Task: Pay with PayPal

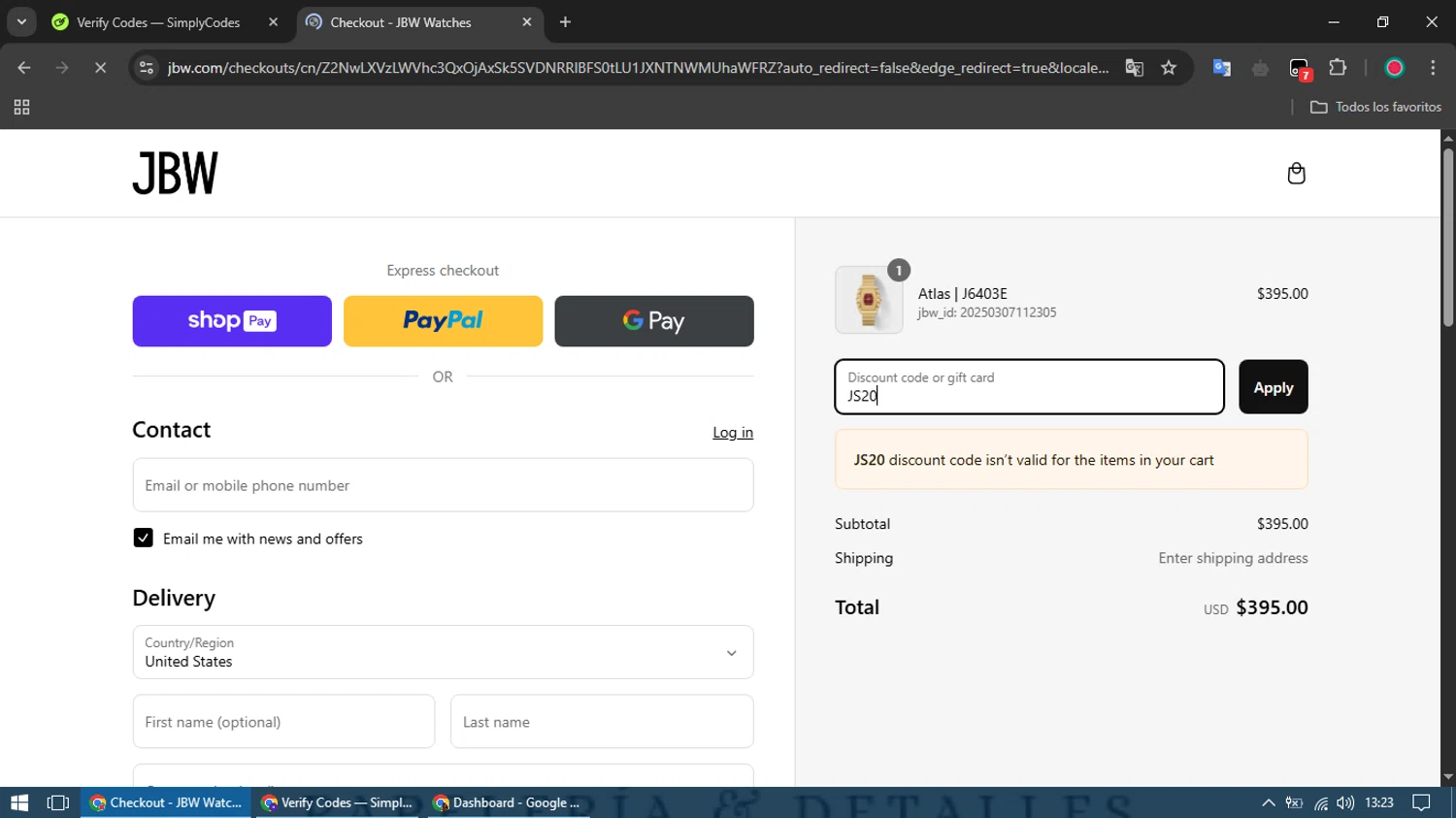Action: click(443, 321)
